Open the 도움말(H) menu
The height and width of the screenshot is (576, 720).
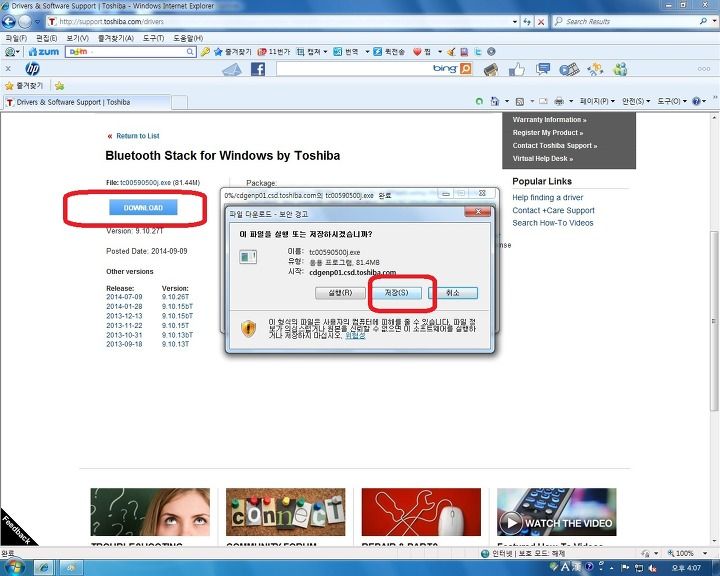click(188, 38)
